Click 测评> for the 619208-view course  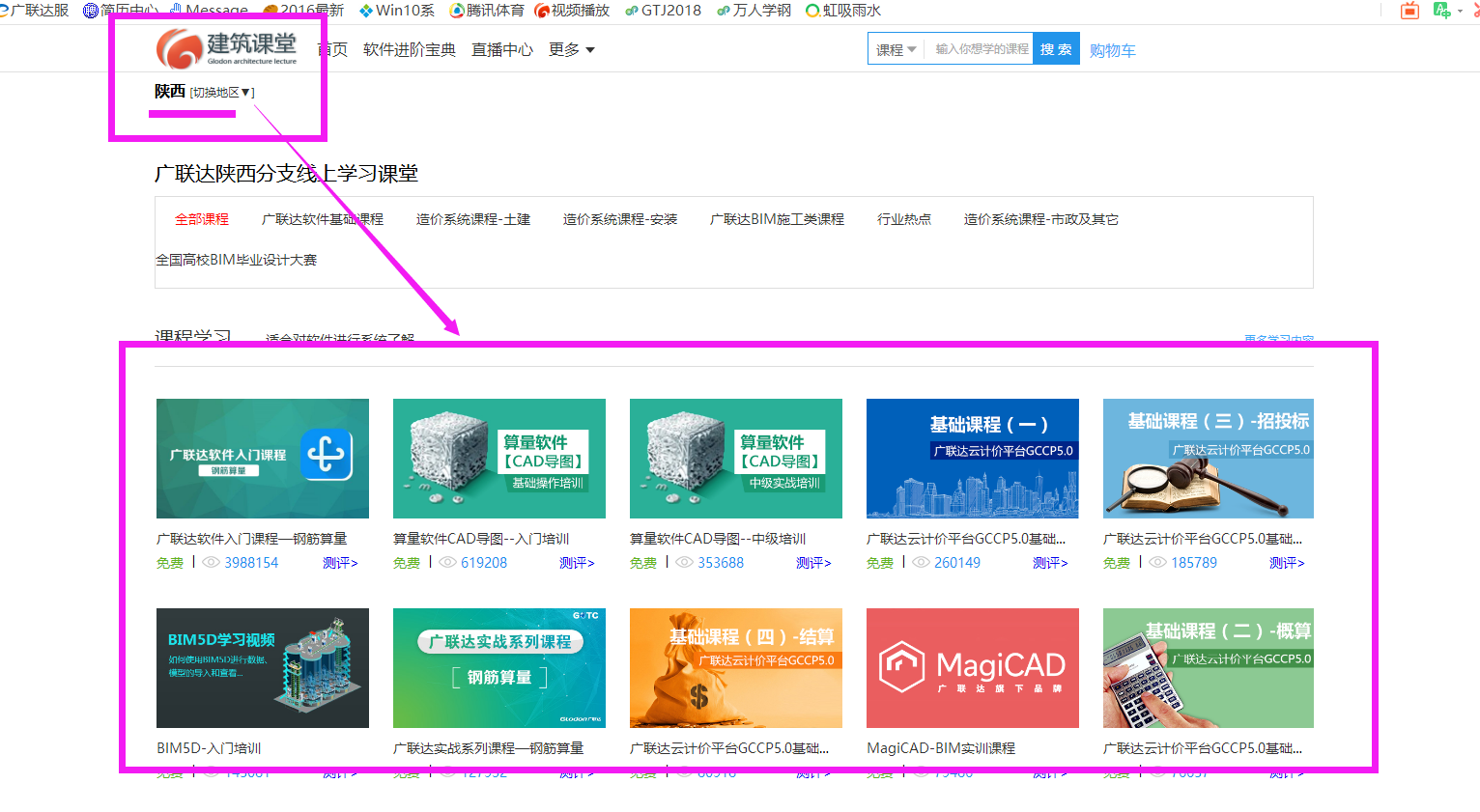(x=577, y=563)
